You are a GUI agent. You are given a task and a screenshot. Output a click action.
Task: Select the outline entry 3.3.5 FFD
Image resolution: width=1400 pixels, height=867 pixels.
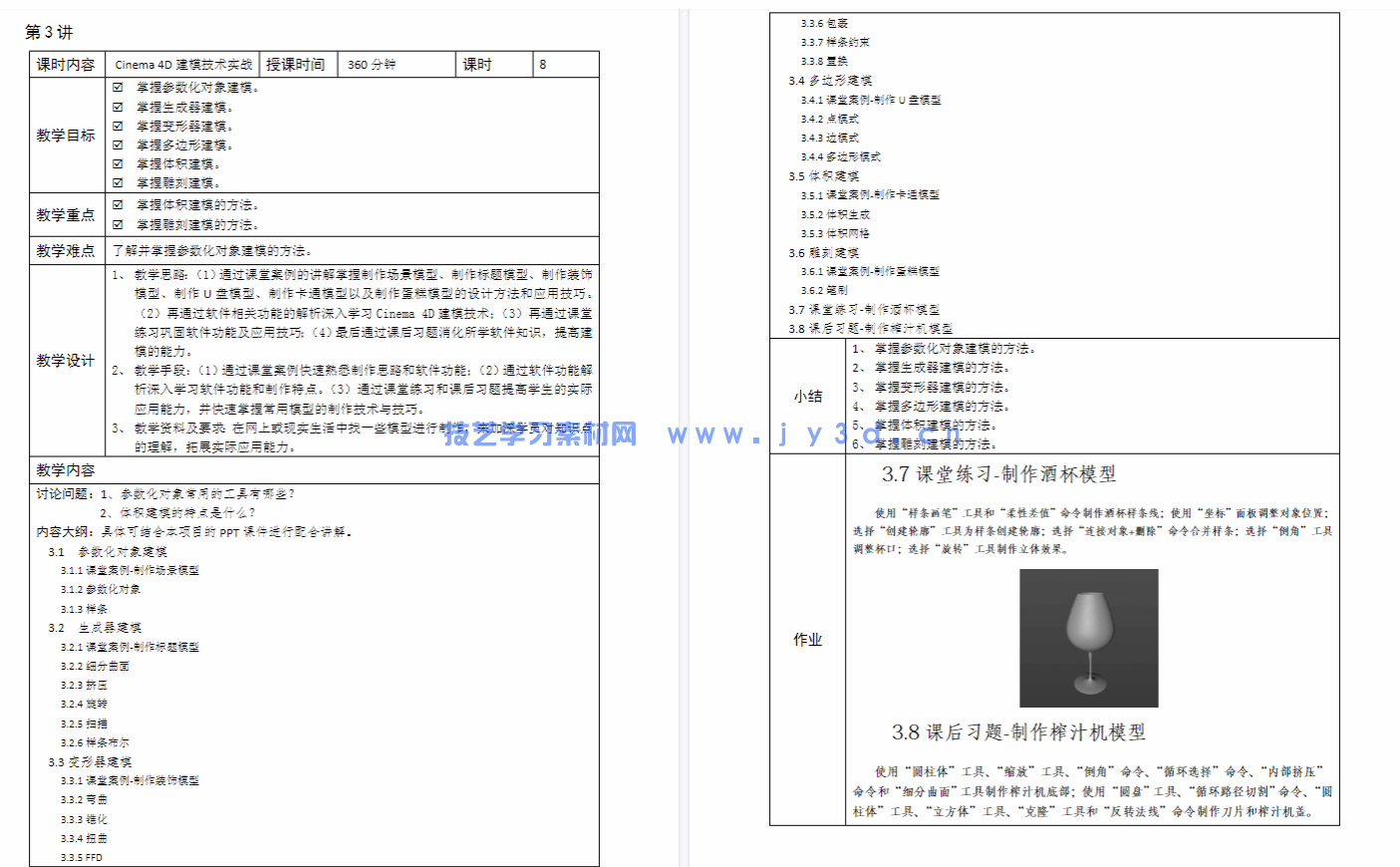click(82, 855)
